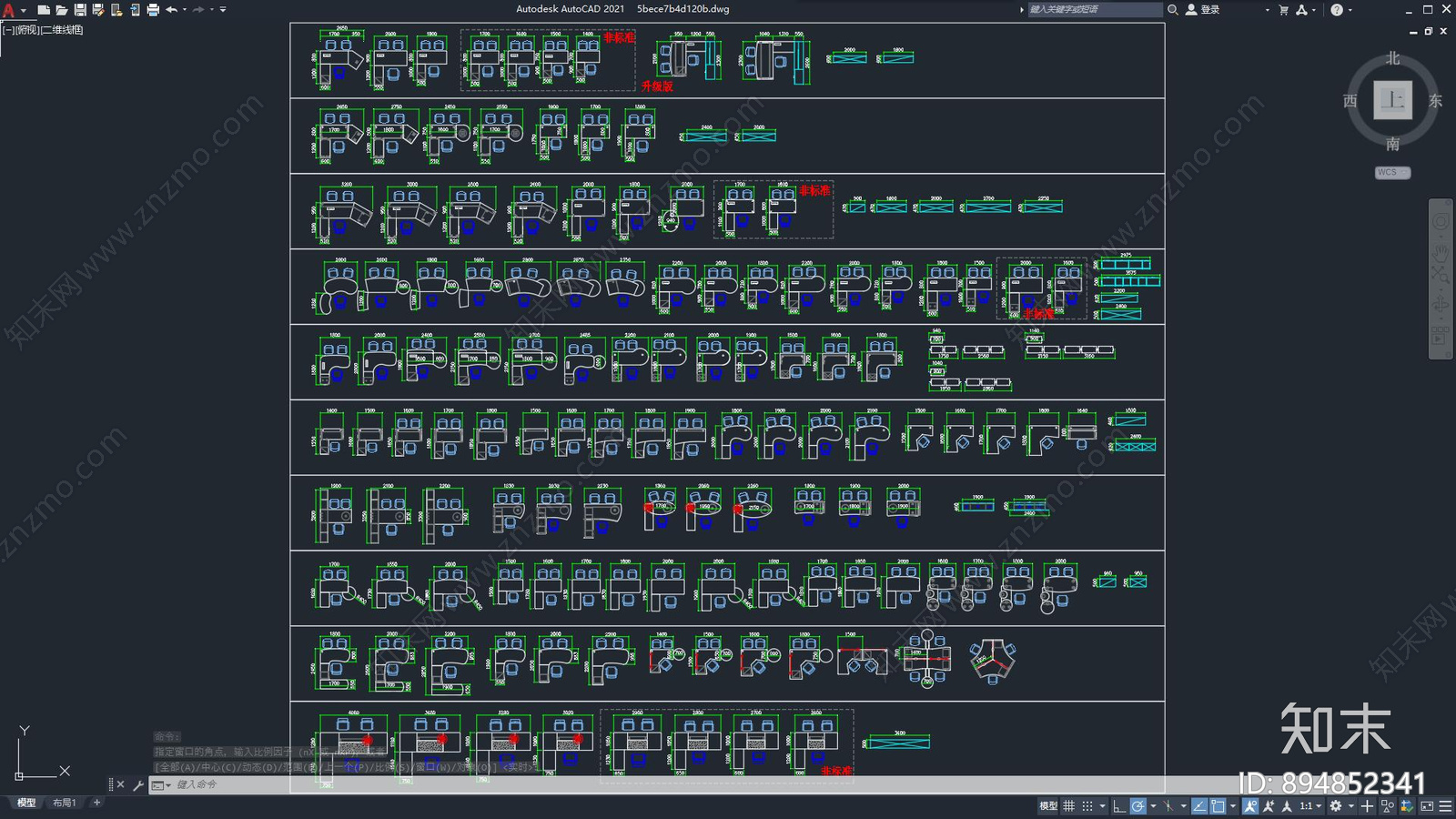Create a new drawing with the New icon

(44, 10)
